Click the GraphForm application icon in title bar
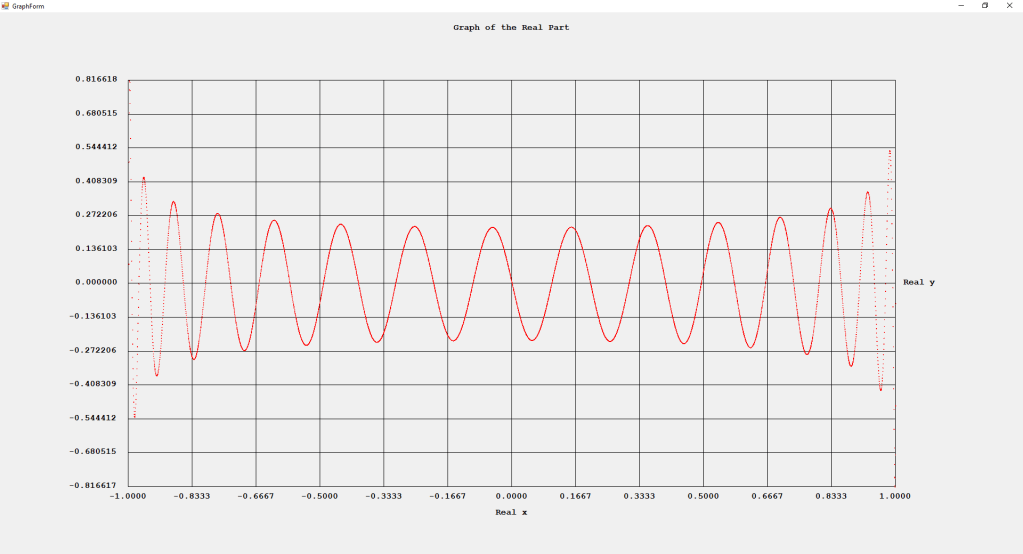The image size is (1023, 554). pyautogui.click(x=5, y=6)
